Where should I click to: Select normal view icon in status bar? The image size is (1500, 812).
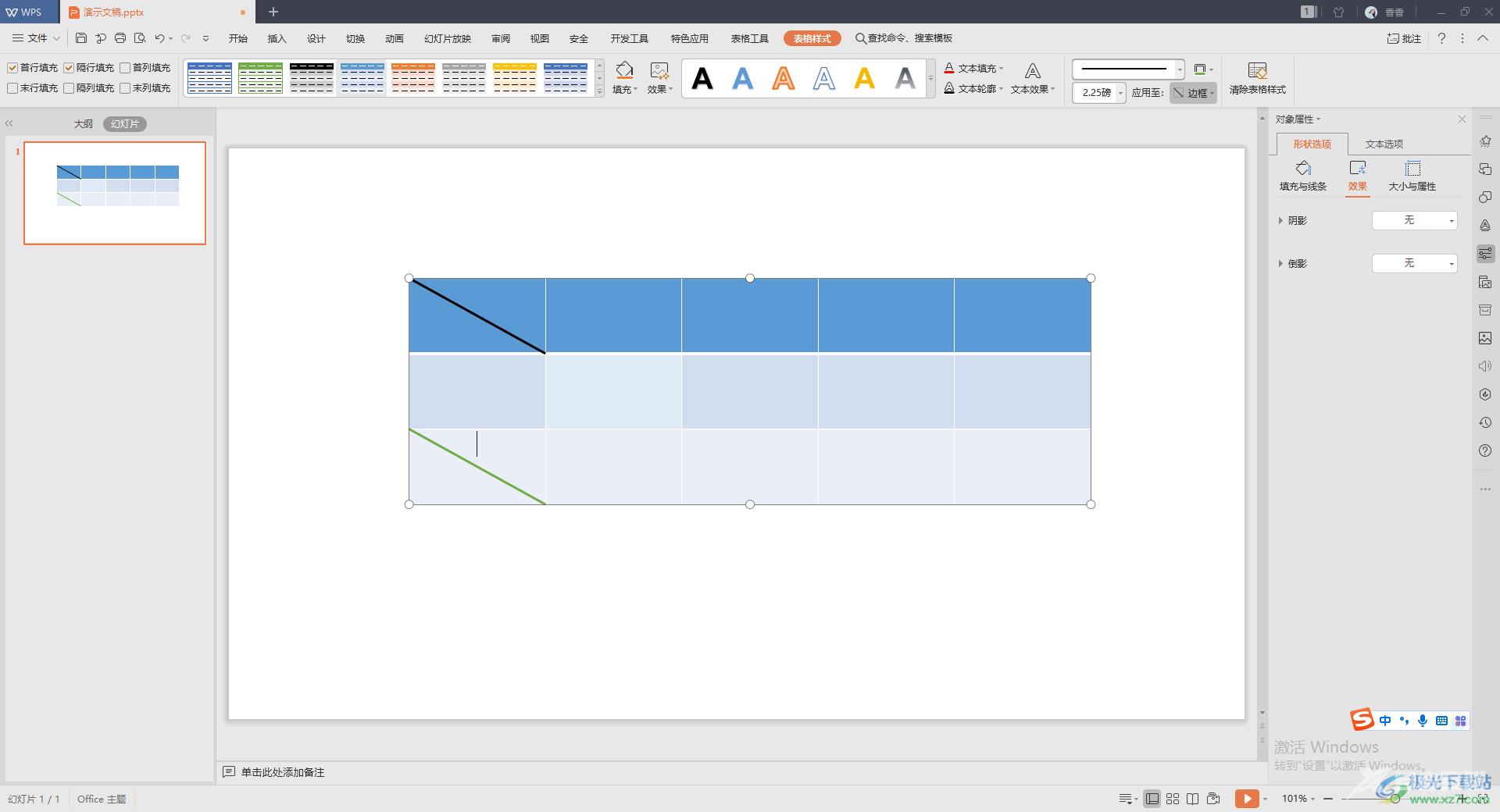tap(1152, 799)
